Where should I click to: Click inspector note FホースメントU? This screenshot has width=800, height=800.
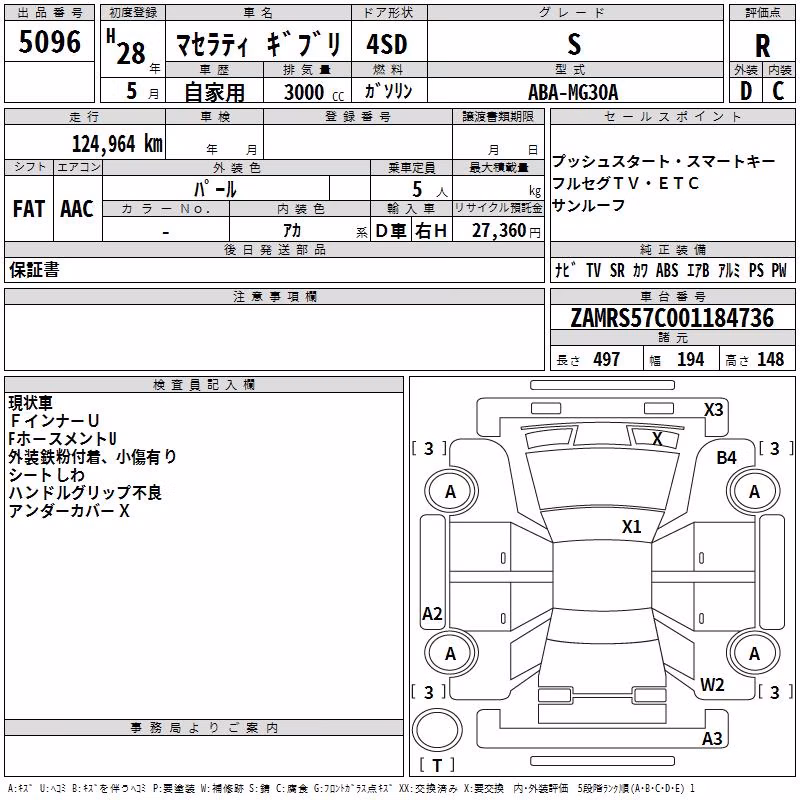pos(62,439)
